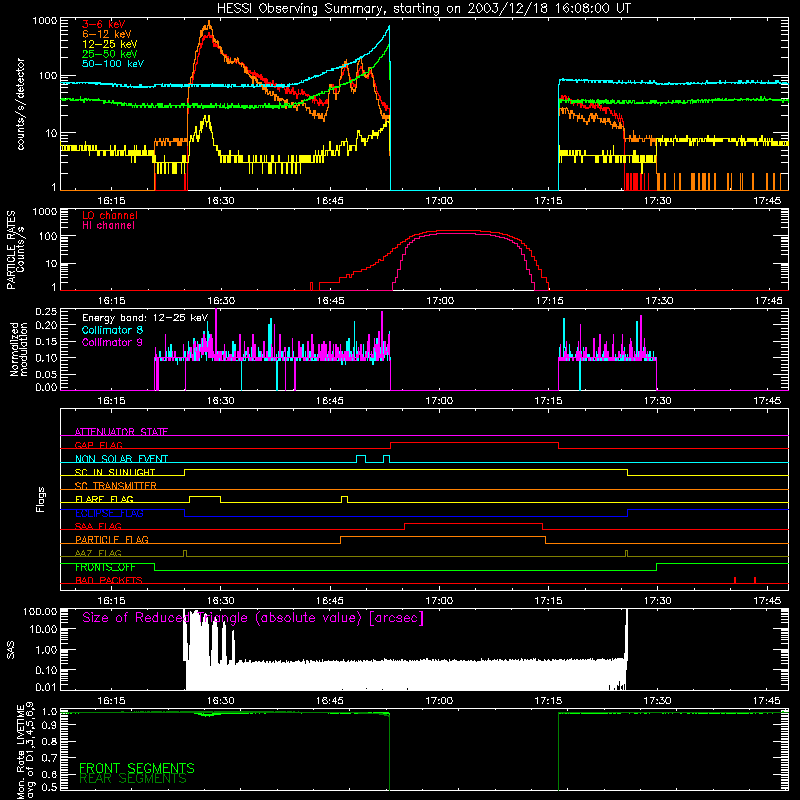Click 17:00 tick label under Flags panel
Image resolution: width=800 pixels, height=800 pixels.
(x=439, y=601)
